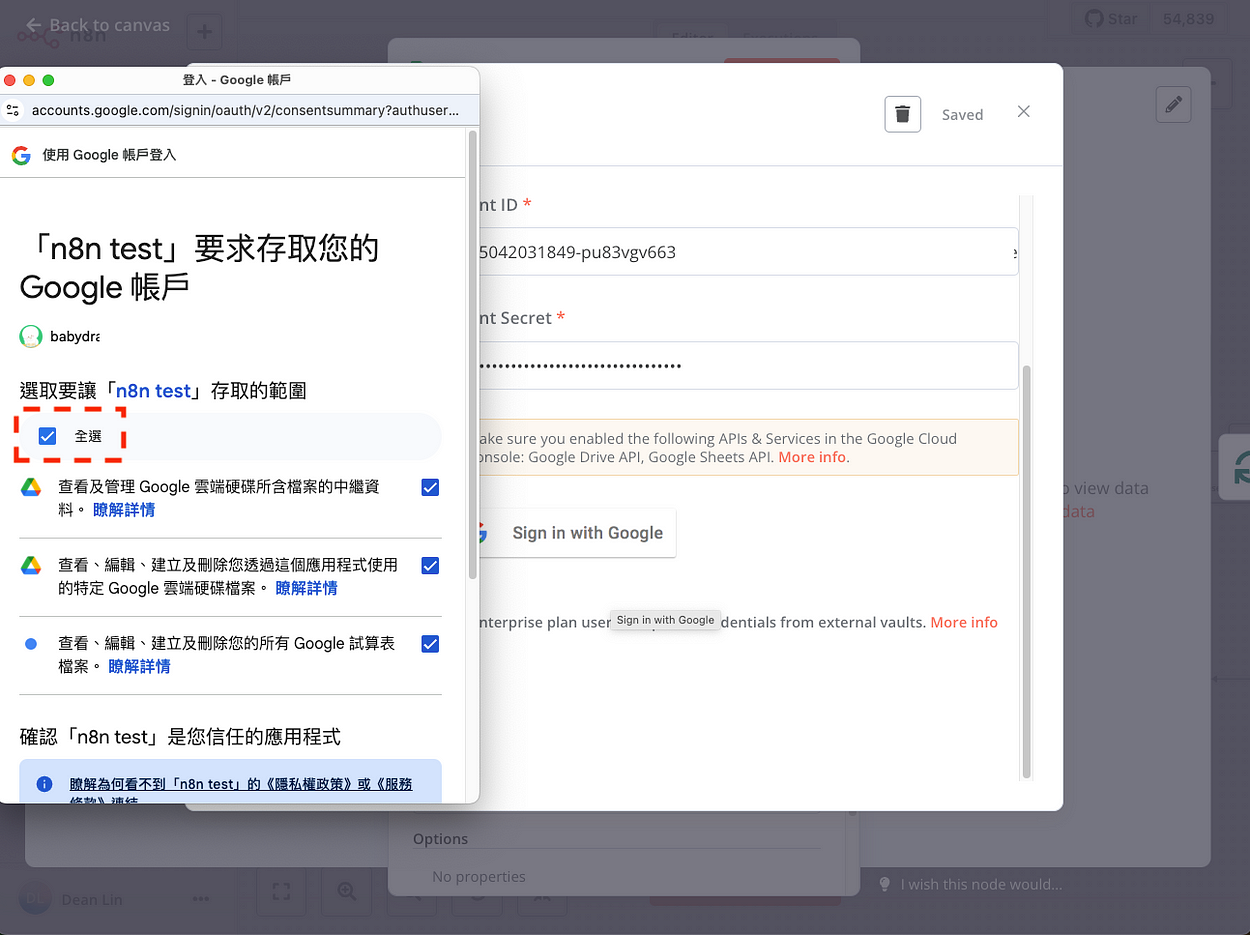Image resolution: width=1250 pixels, height=935 pixels.
Task: Click the green refresh icon on the side edge
Action: [1238, 467]
